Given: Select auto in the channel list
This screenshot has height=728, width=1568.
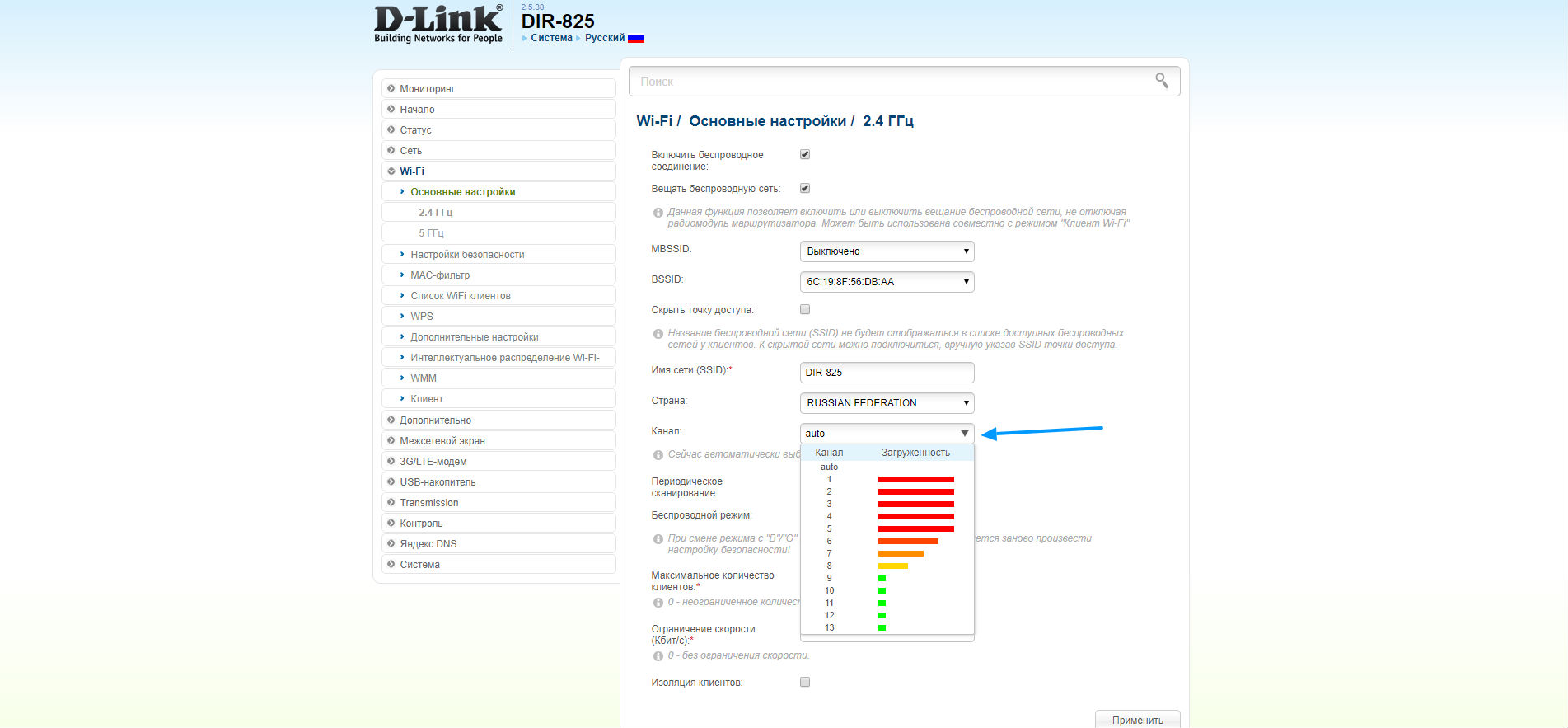Looking at the screenshot, I should tap(887, 467).
